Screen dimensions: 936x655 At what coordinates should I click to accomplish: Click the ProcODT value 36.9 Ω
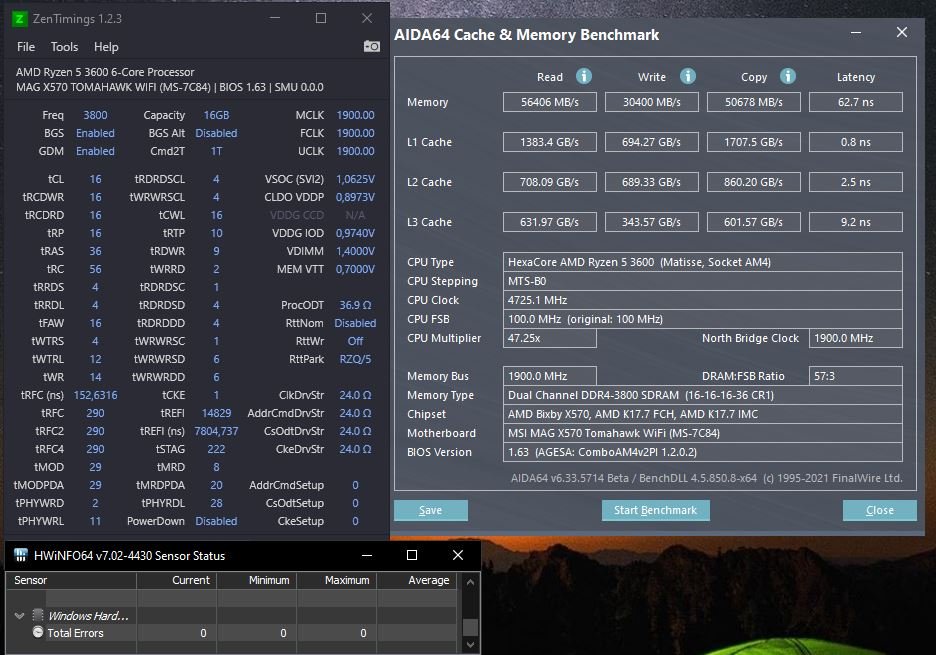356,305
